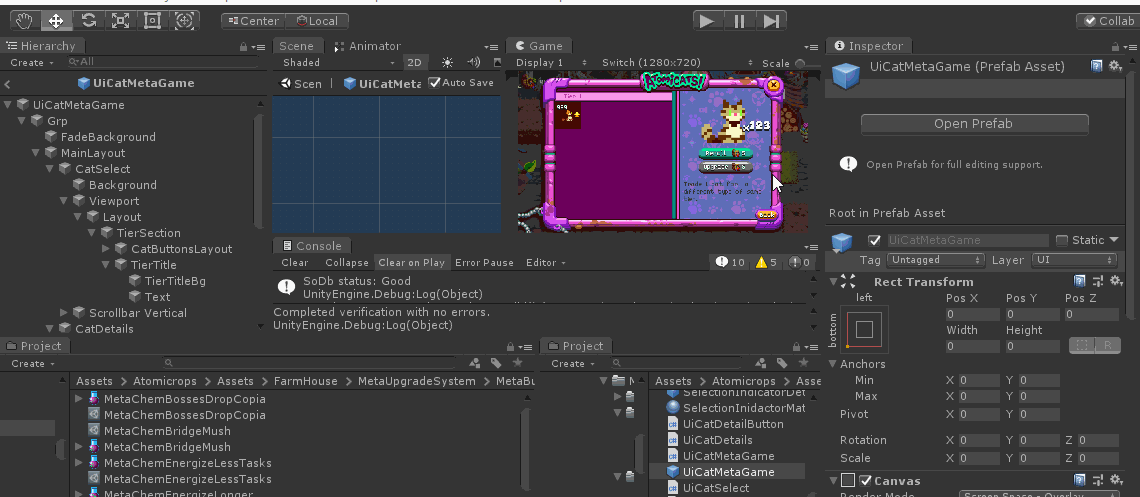Toggle Local handle rotation button
The image size is (1140, 497).
(x=317, y=21)
